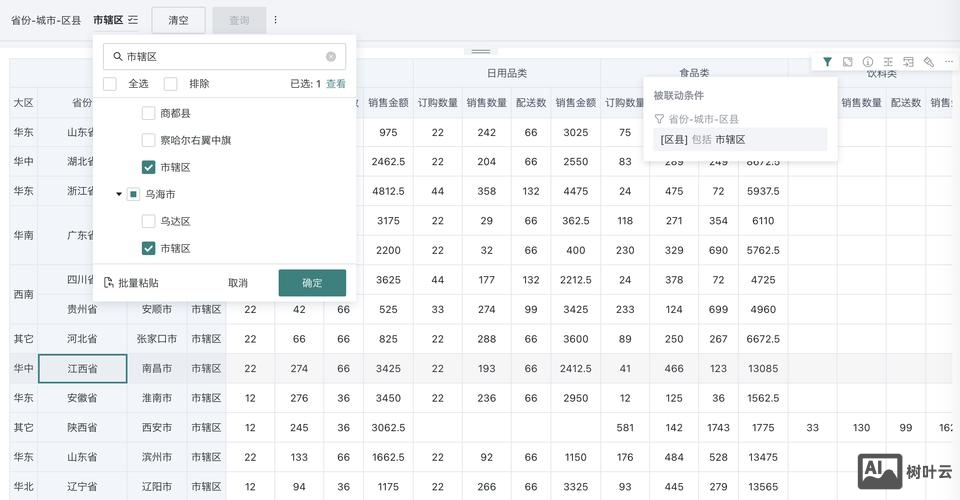Image resolution: width=960 pixels, height=500 pixels.
Task: Uncheck 市辖区 checkbox below 察哈尔右翼中旗
Action: [148, 167]
